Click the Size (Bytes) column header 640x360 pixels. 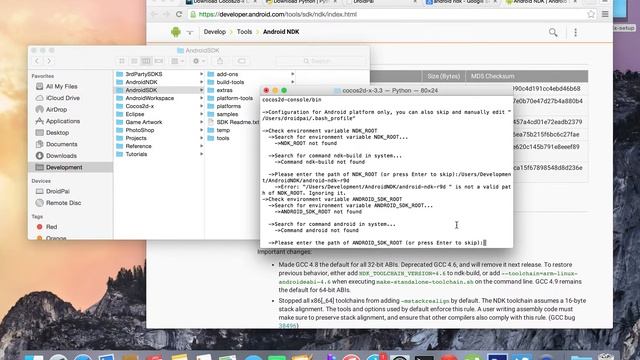(444, 76)
